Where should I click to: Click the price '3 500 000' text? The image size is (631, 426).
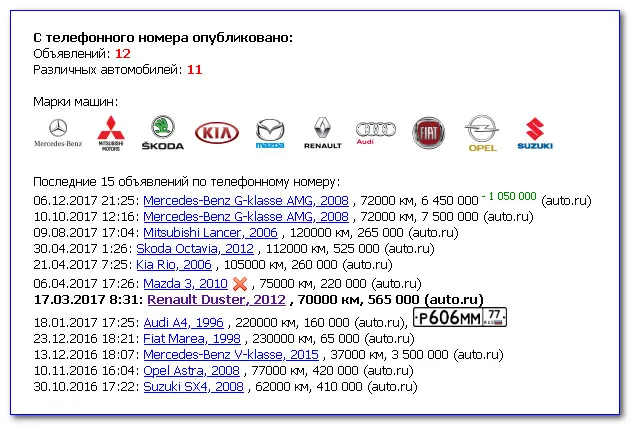pos(419,355)
